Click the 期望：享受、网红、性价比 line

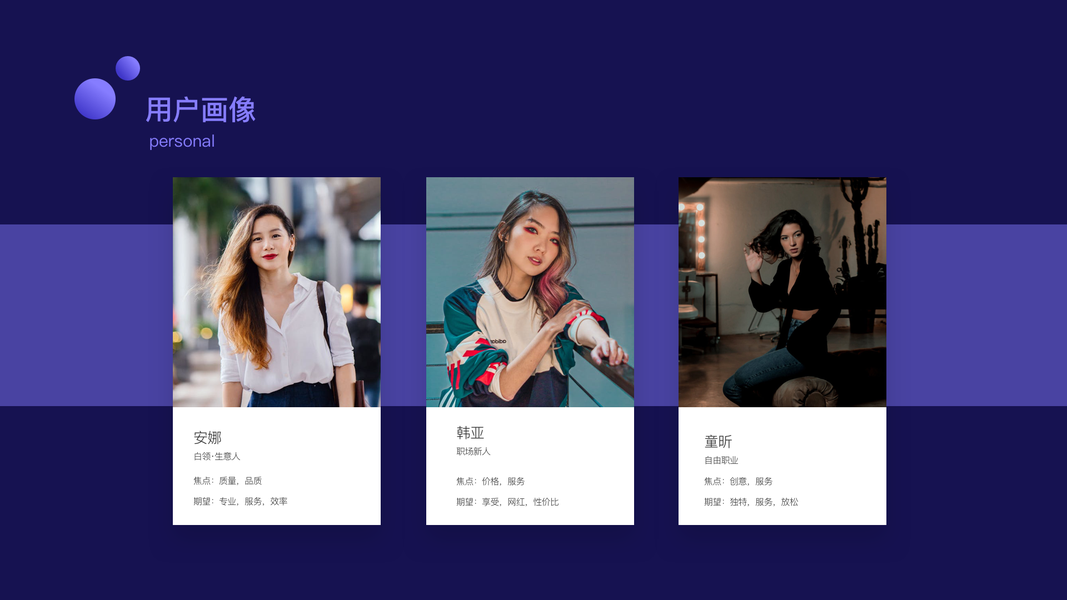point(507,502)
